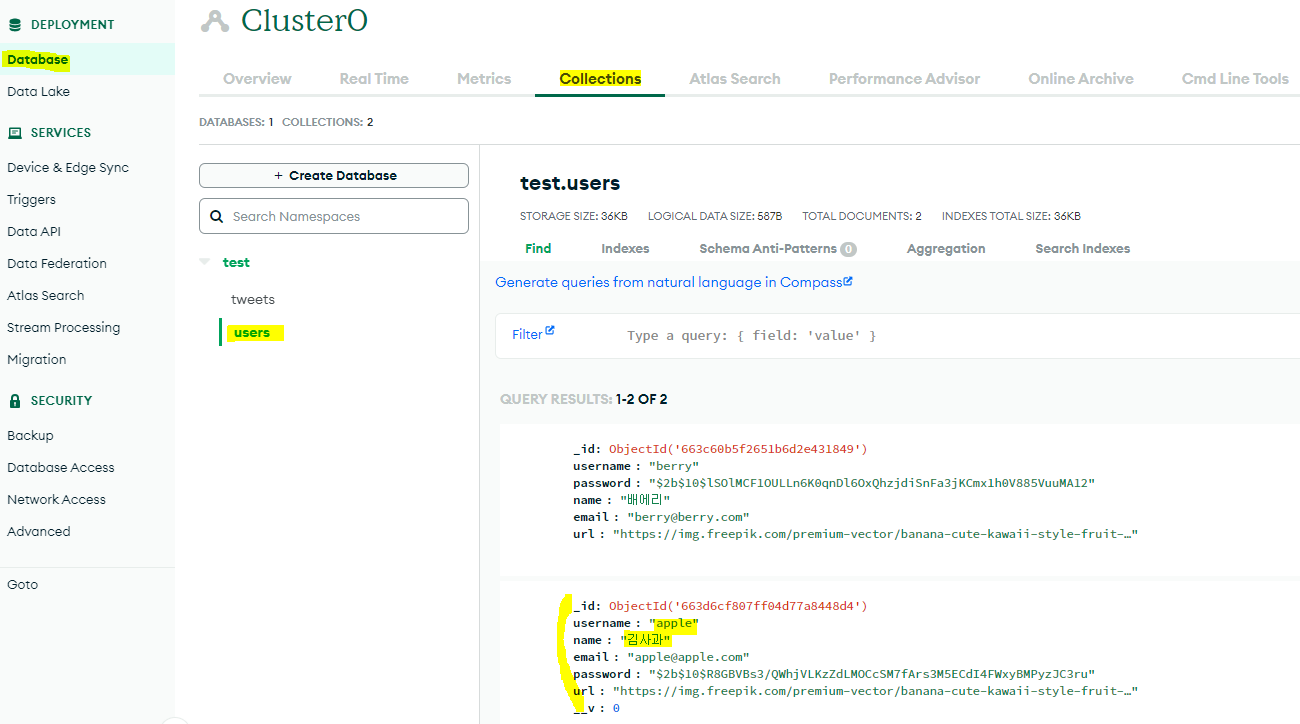Click the email value apple@apple.com

[x=688, y=657]
